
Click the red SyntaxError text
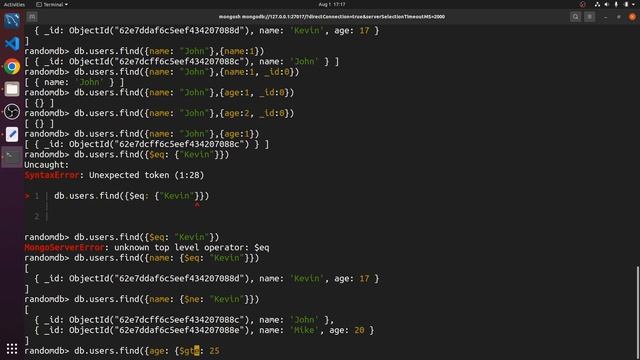(x=51, y=175)
